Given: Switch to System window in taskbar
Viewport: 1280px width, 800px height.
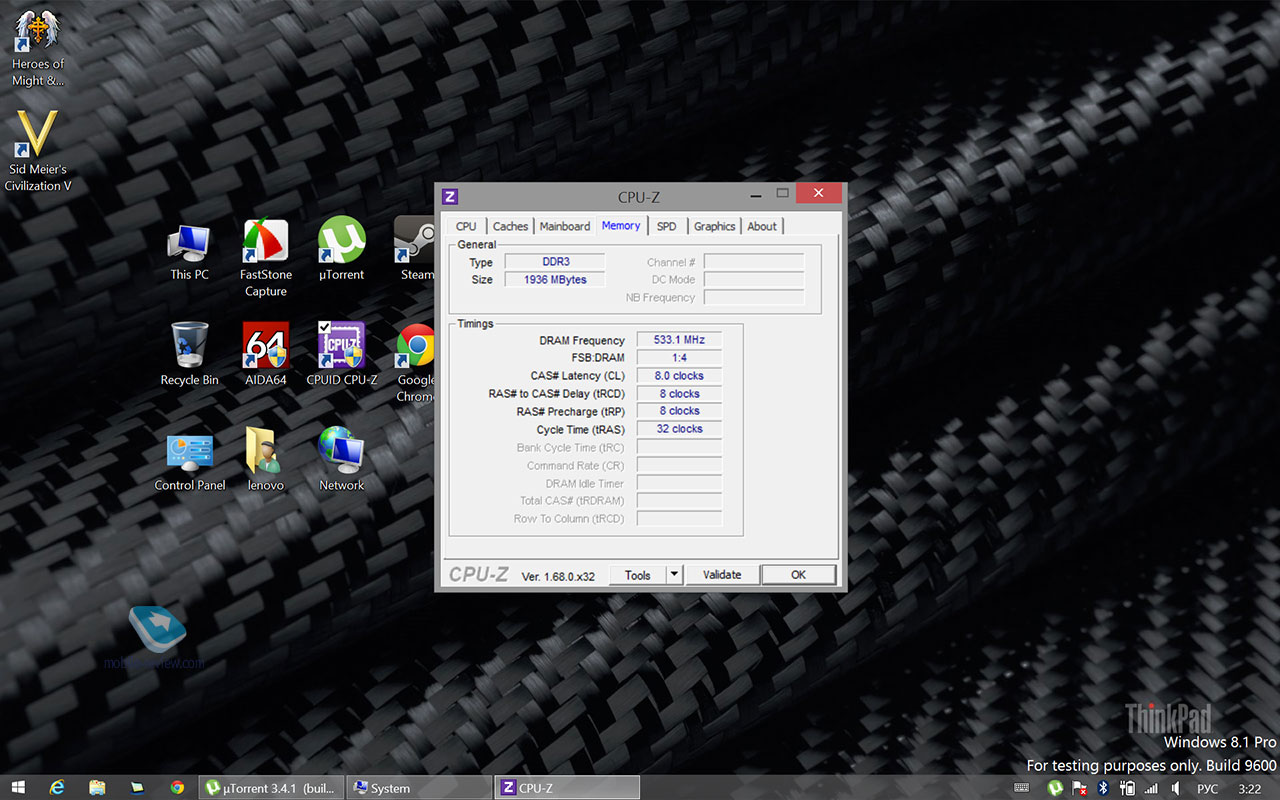Looking at the screenshot, I should point(420,788).
